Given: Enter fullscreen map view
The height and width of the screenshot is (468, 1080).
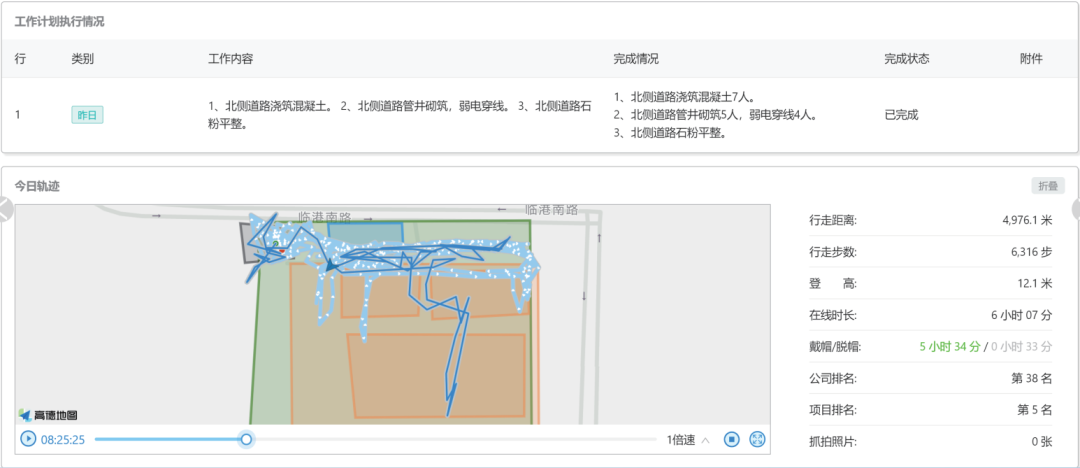Looking at the screenshot, I should pos(757,439).
